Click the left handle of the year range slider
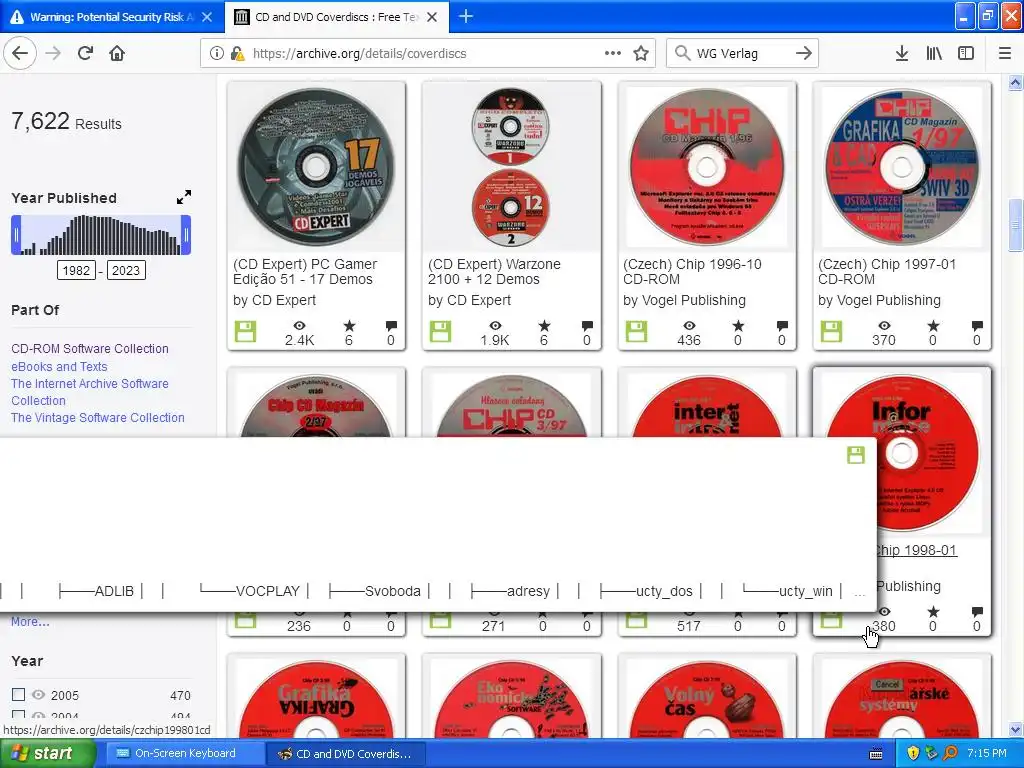Viewport: 1024px width, 768px height. pyautogui.click(x=16, y=235)
